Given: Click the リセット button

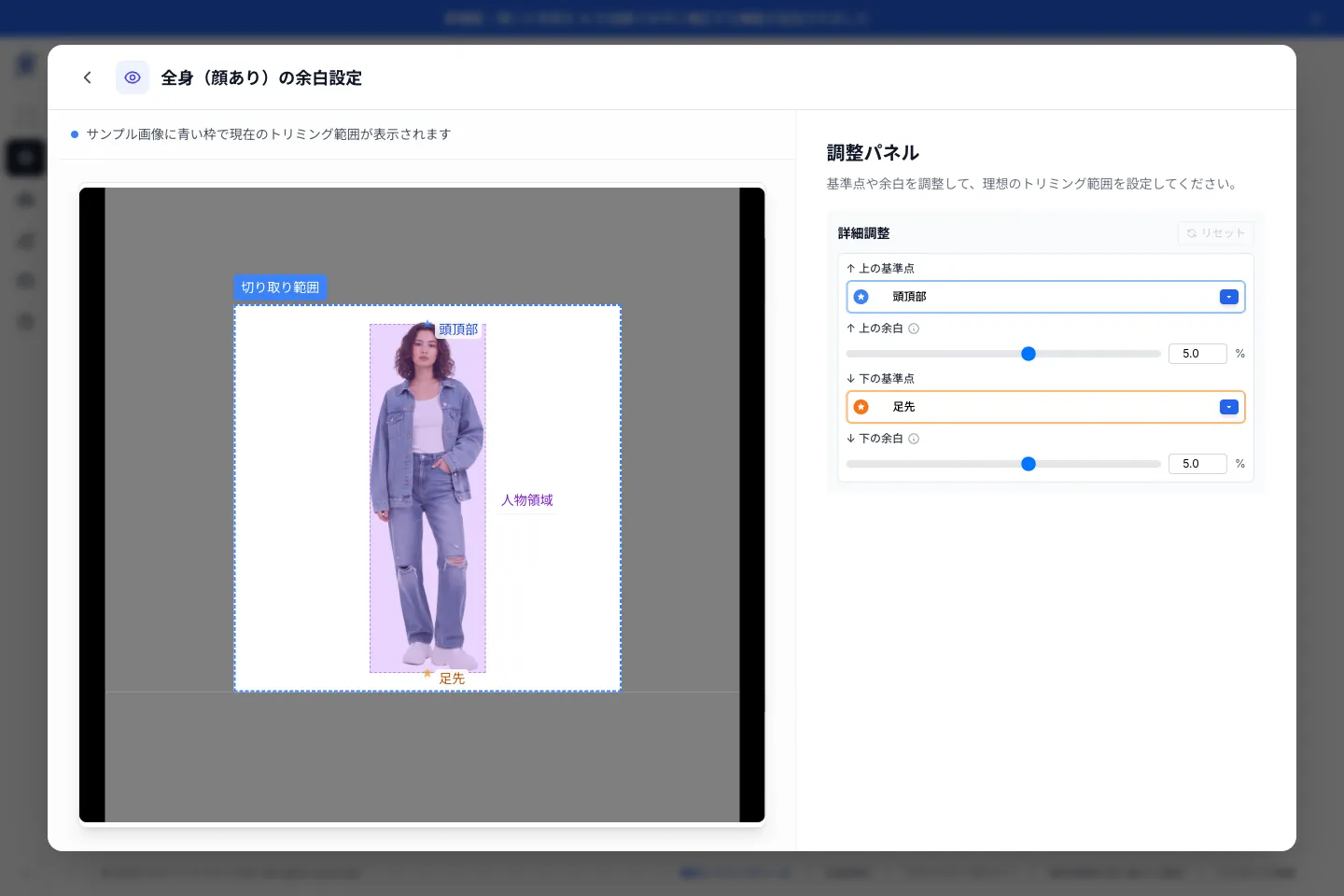Looking at the screenshot, I should 1216,233.
